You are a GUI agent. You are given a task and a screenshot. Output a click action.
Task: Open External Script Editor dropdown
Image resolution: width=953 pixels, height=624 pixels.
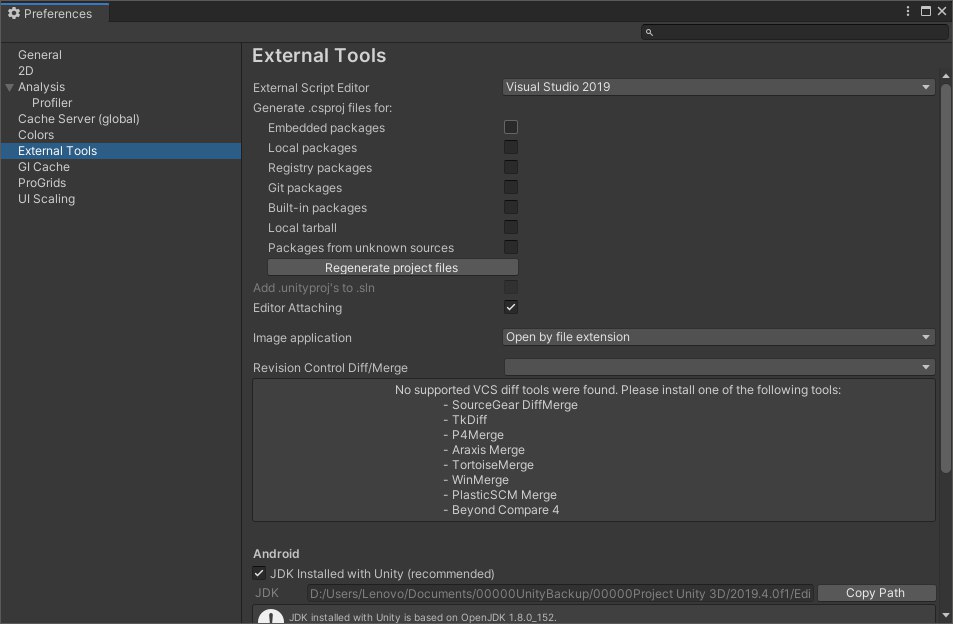718,87
